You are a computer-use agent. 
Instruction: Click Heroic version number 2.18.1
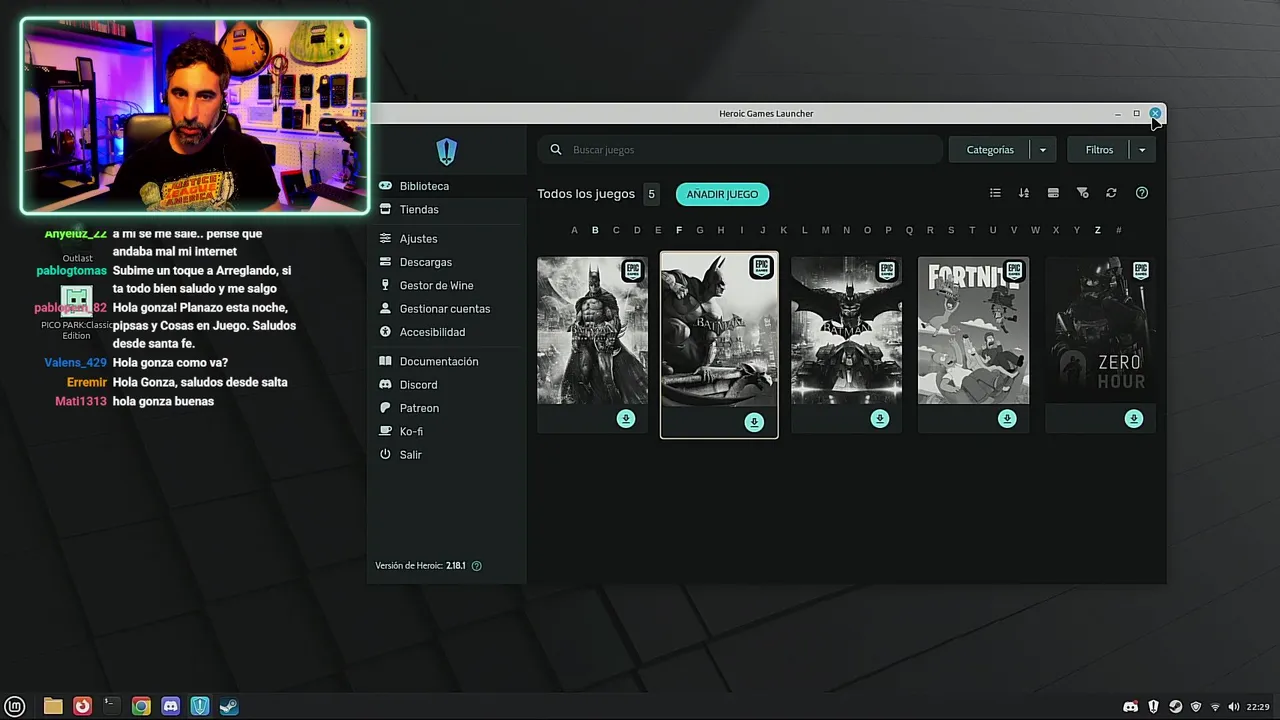pos(456,566)
